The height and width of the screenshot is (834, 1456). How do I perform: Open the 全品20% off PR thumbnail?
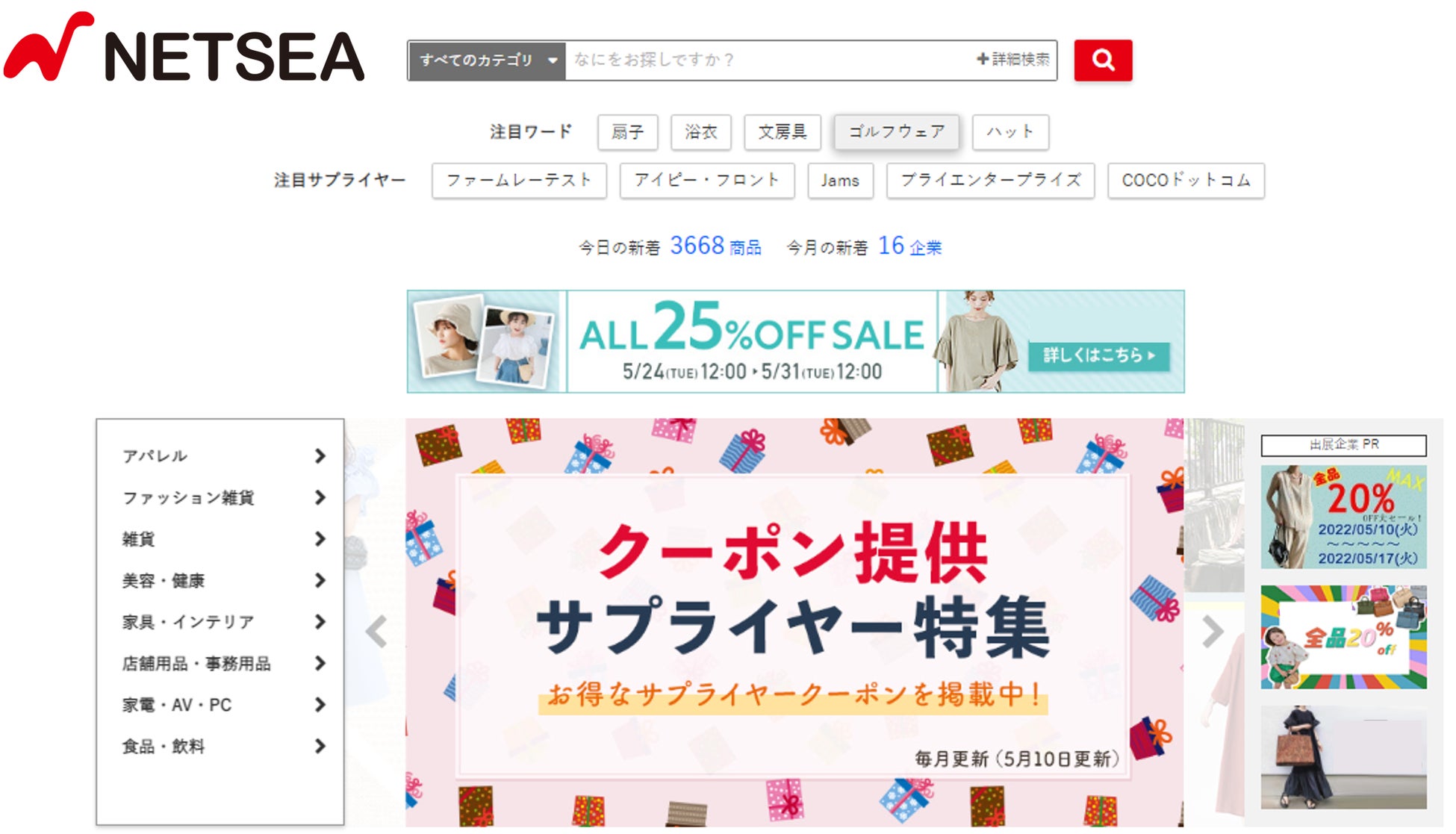[1343, 637]
